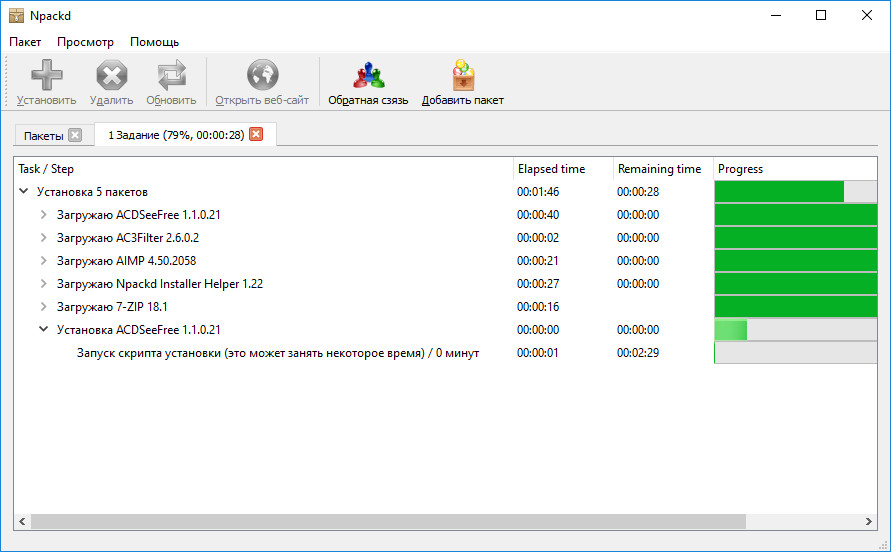891x552 pixels.
Task: Maximize the Npackd window
Action: 821,15
